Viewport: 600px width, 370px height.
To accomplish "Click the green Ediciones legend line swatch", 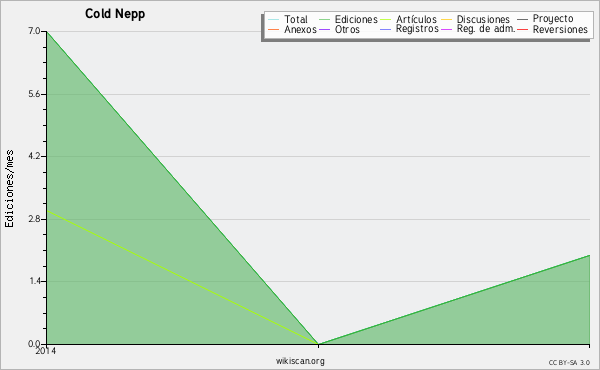I will coord(324,20).
